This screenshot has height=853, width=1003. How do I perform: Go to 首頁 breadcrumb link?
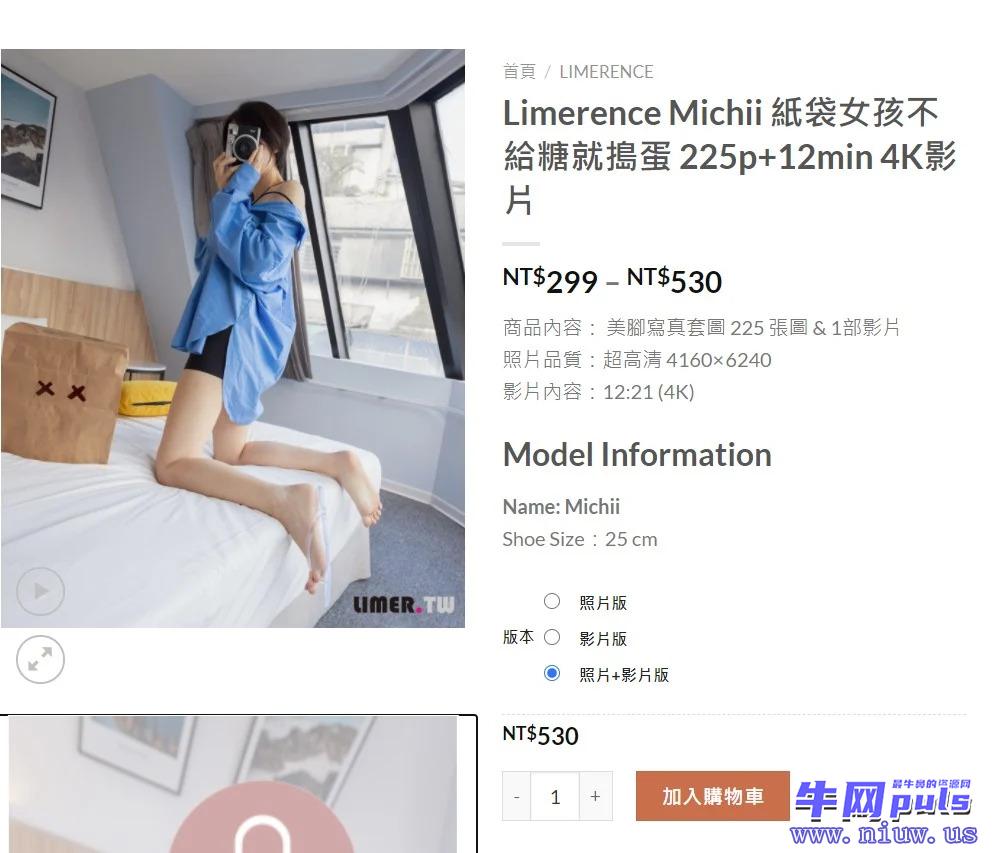click(519, 72)
